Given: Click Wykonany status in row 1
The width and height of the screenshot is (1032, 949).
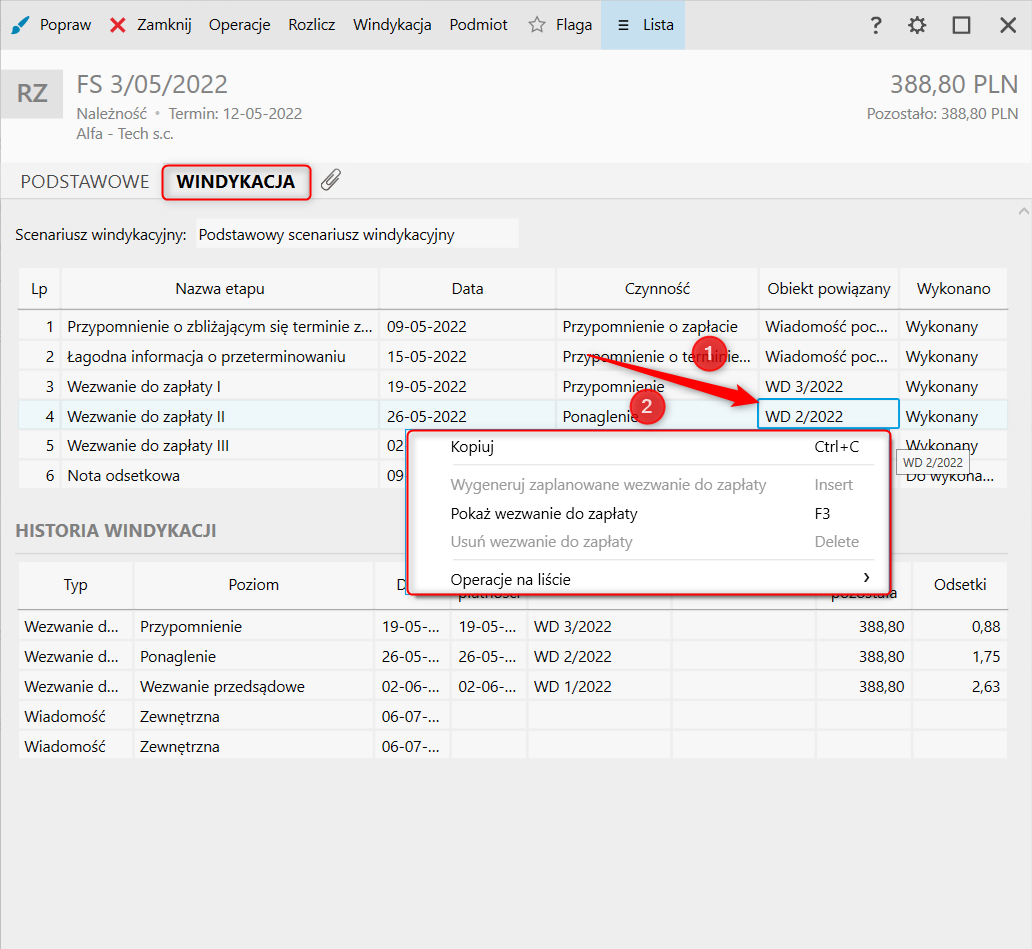Looking at the screenshot, I should (941, 326).
